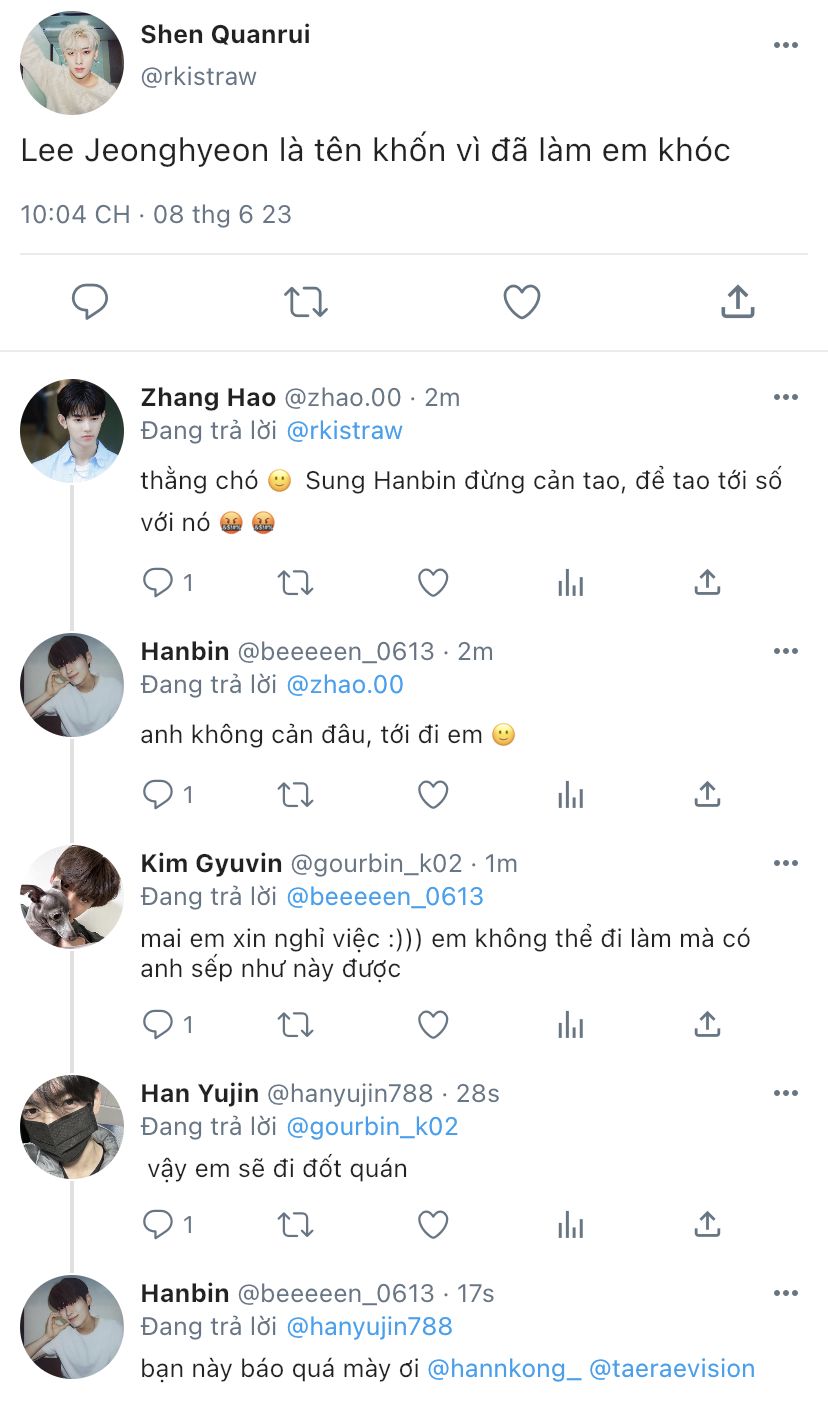This screenshot has height=1405, width=828.
Task: Reply to Shen Quanrui's main tweet
Action: [x=90, y=301]
